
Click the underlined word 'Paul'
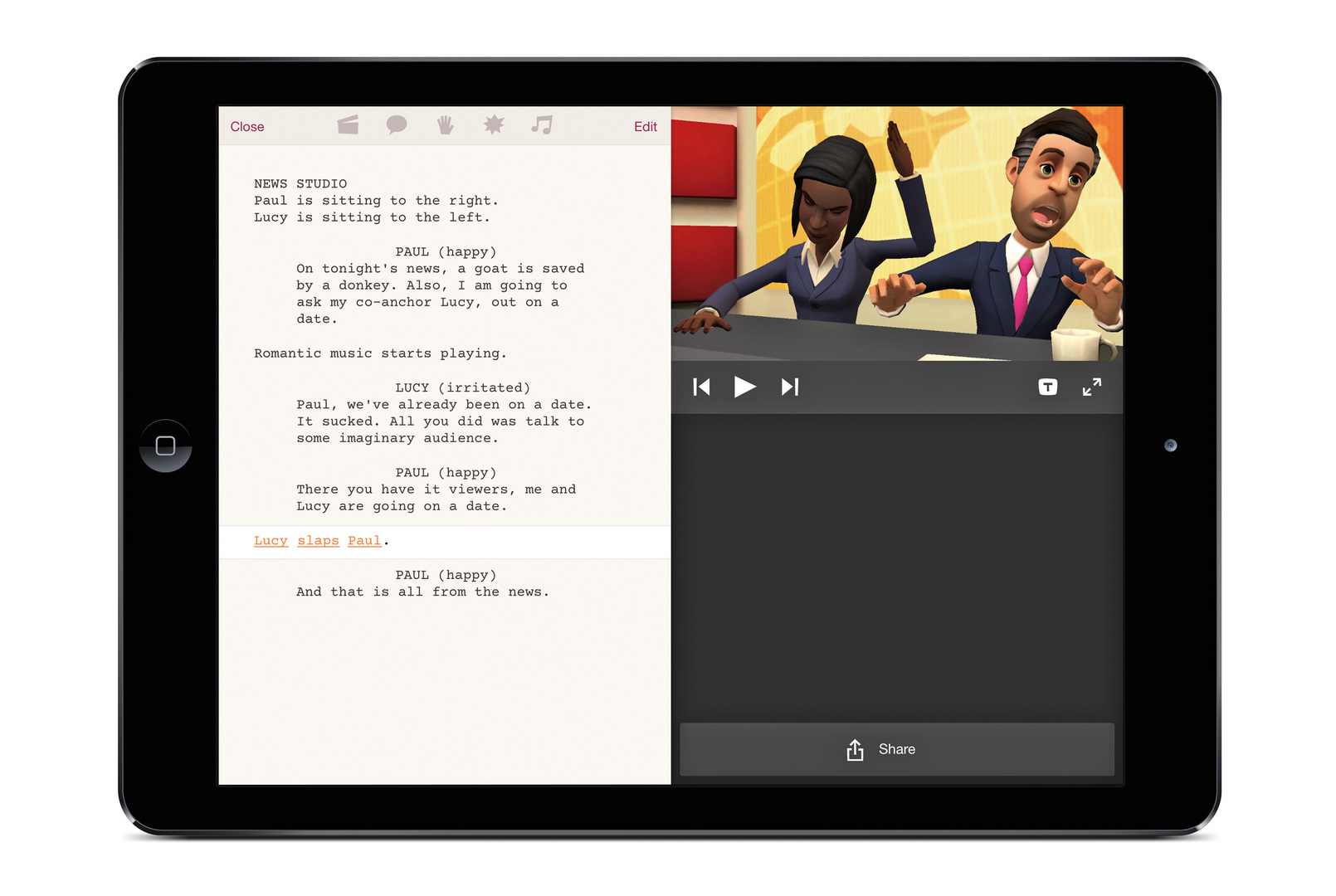tap(364, 541)
